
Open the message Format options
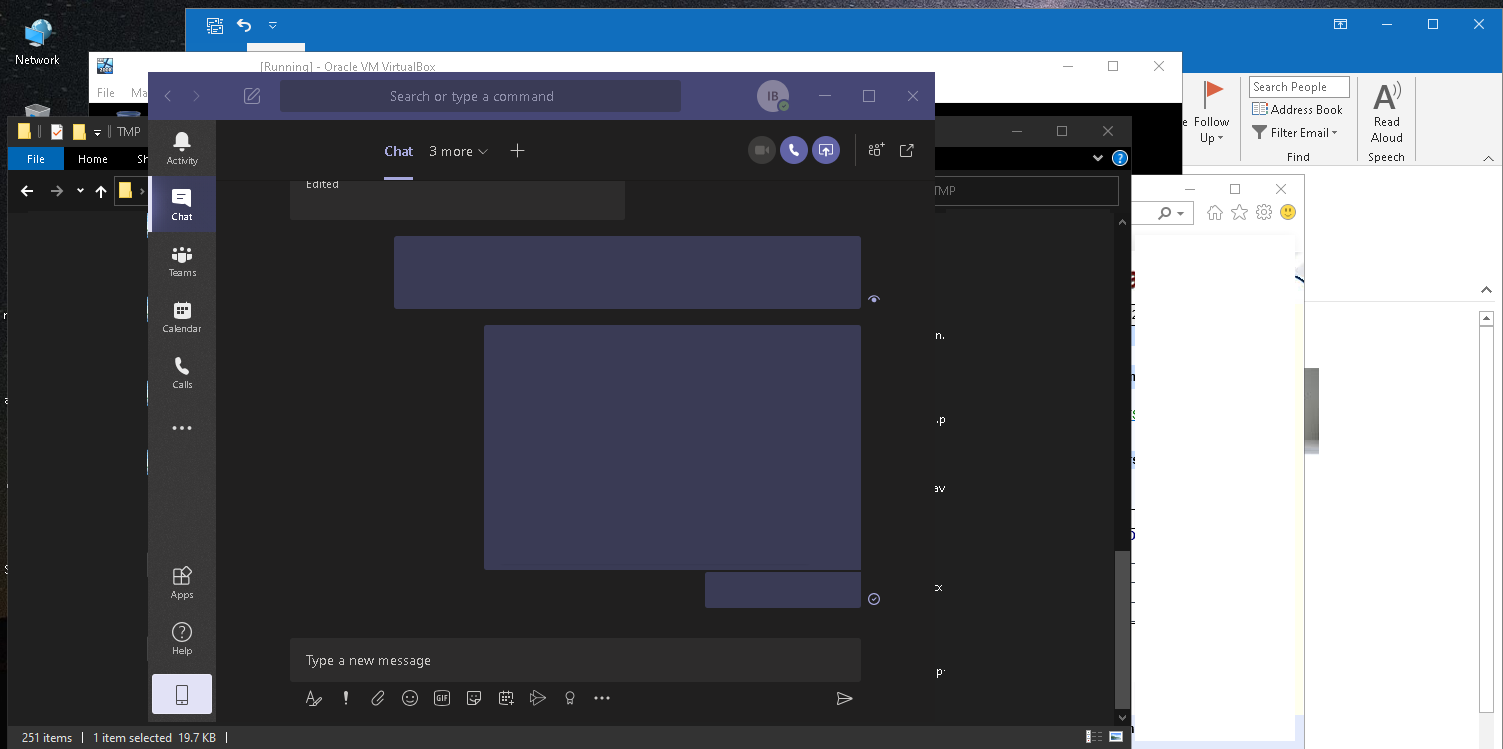pos(314,698)
